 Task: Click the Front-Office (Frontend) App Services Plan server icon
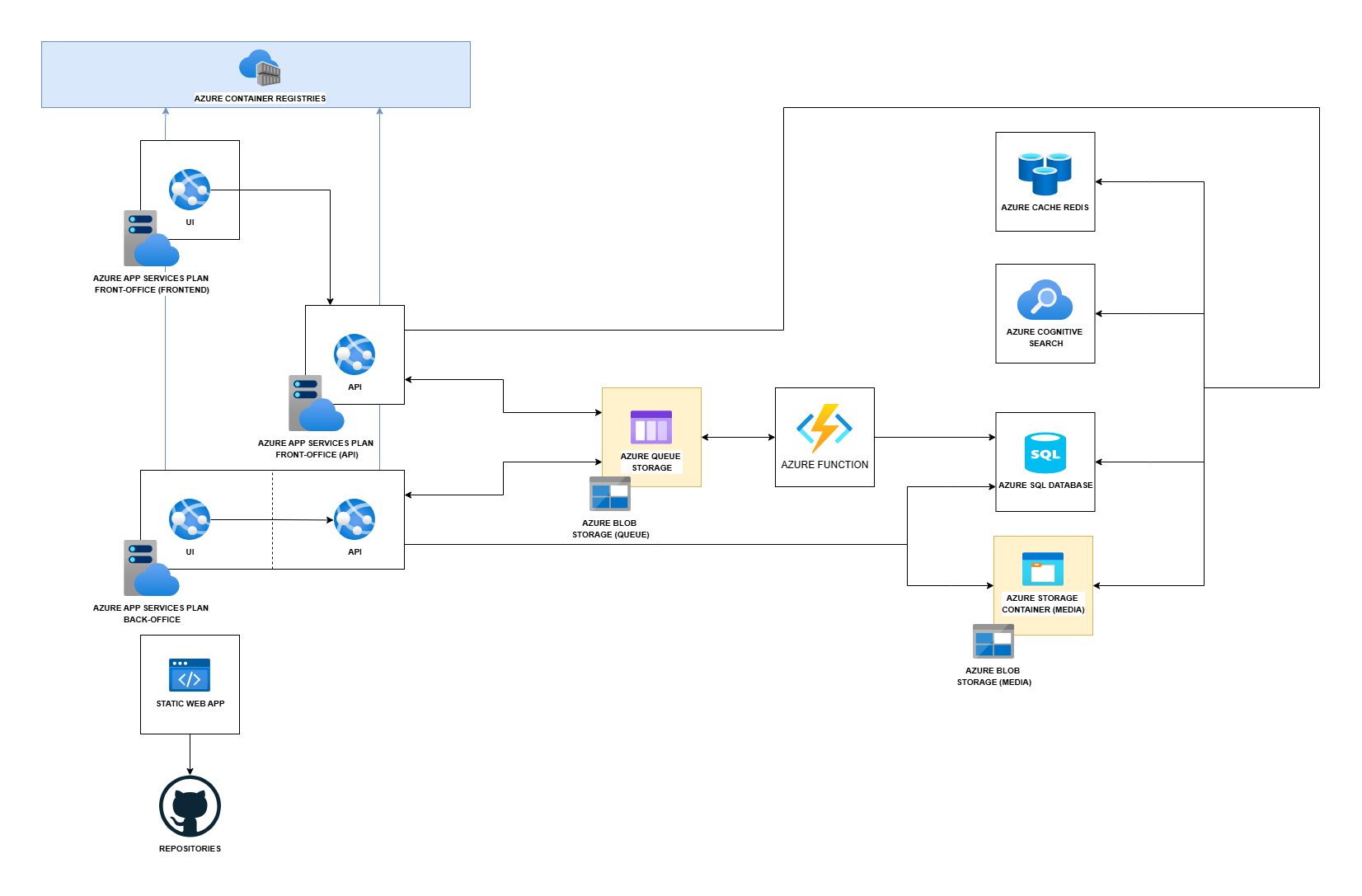point(151,238)
